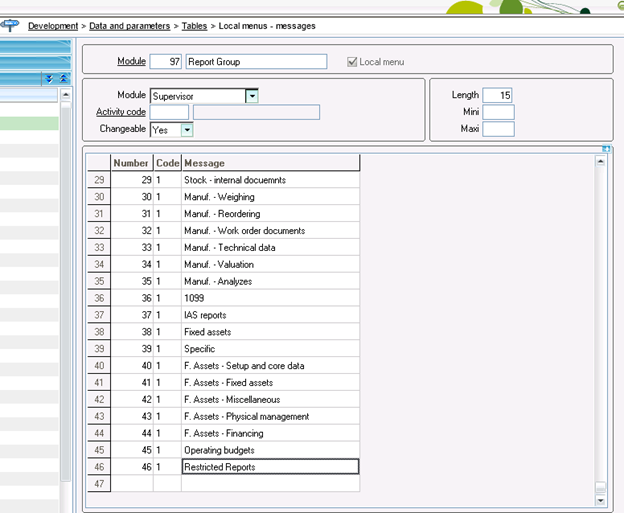Go to Data and parameters breadcrumb
624x513 pixels.
tap(129, 26)
